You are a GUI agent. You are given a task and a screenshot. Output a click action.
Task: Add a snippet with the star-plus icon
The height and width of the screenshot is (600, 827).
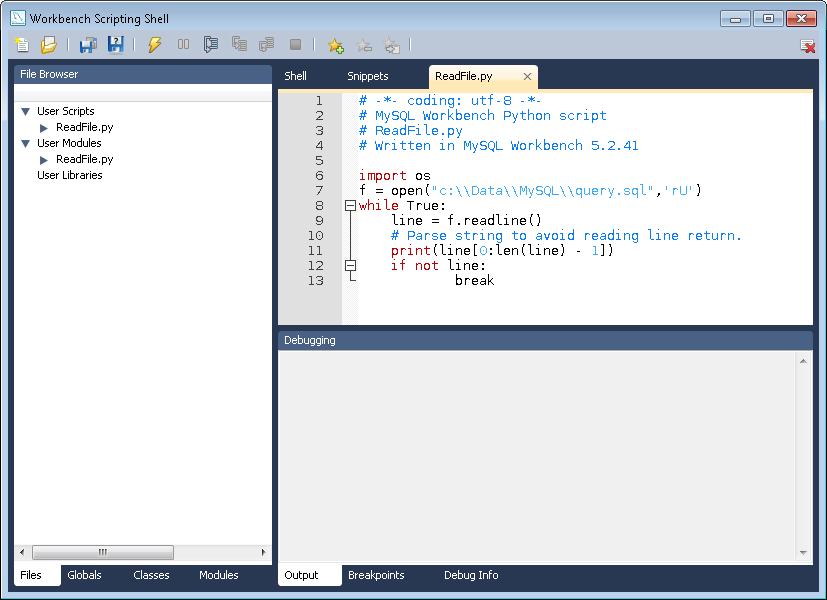click(x=336, y=45)
